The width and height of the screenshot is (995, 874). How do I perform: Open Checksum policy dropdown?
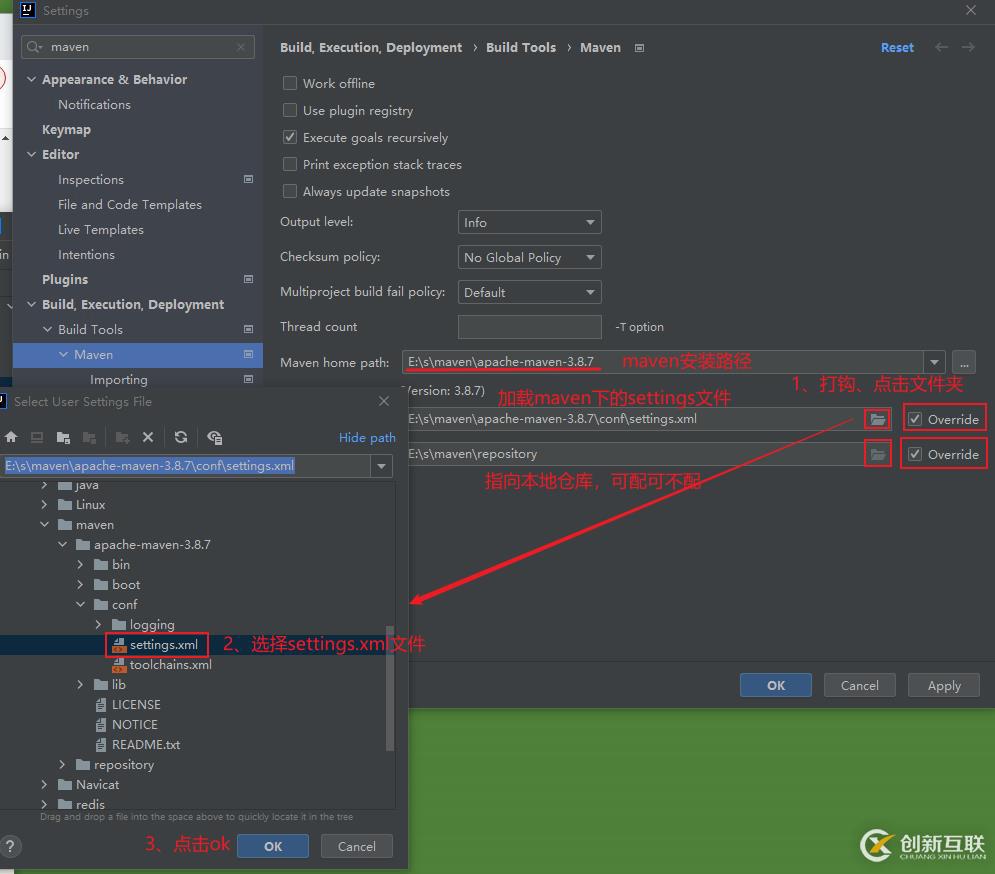pos(529,257)
